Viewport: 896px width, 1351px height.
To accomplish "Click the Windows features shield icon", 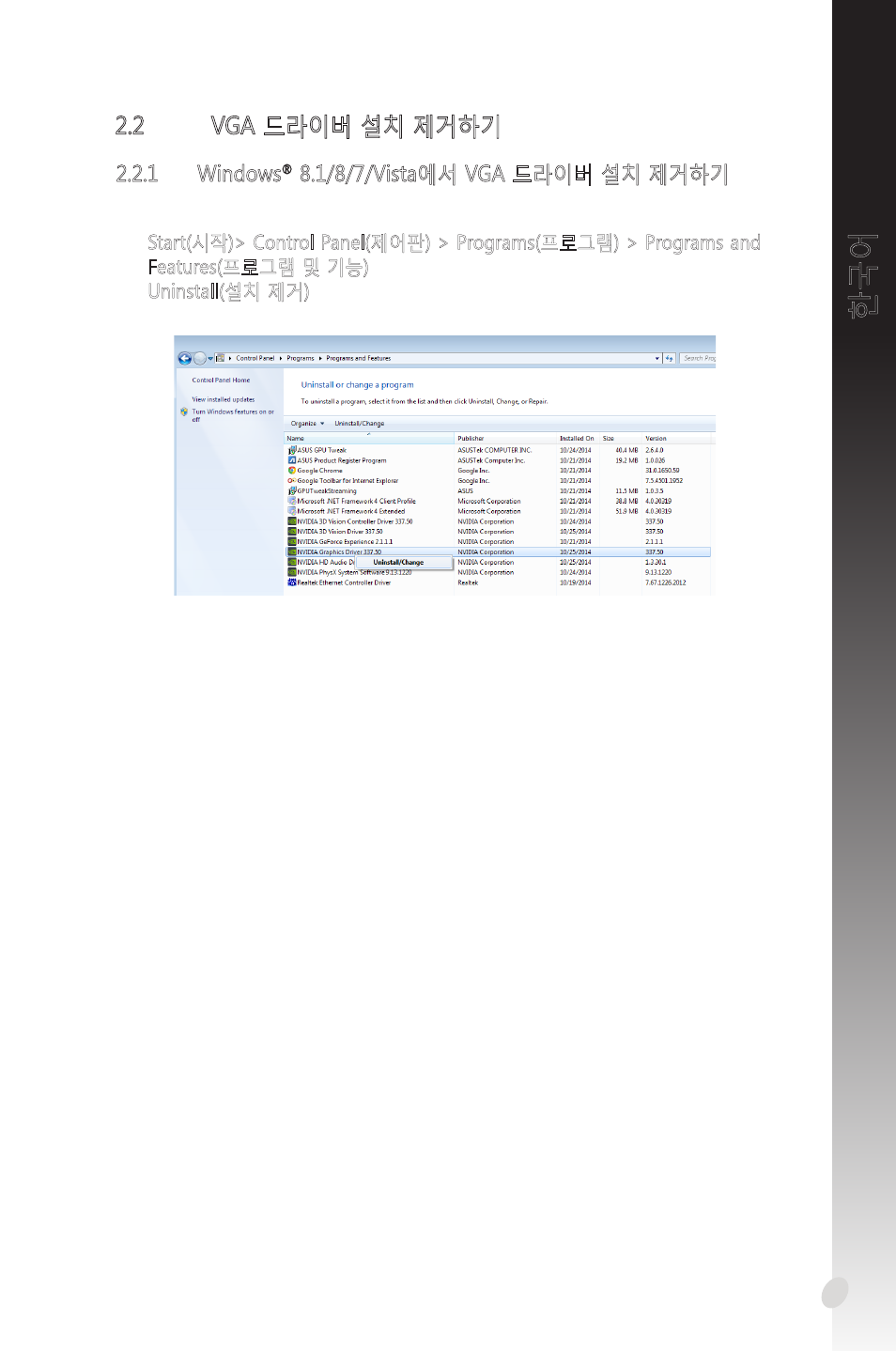I will coord(184,412).
